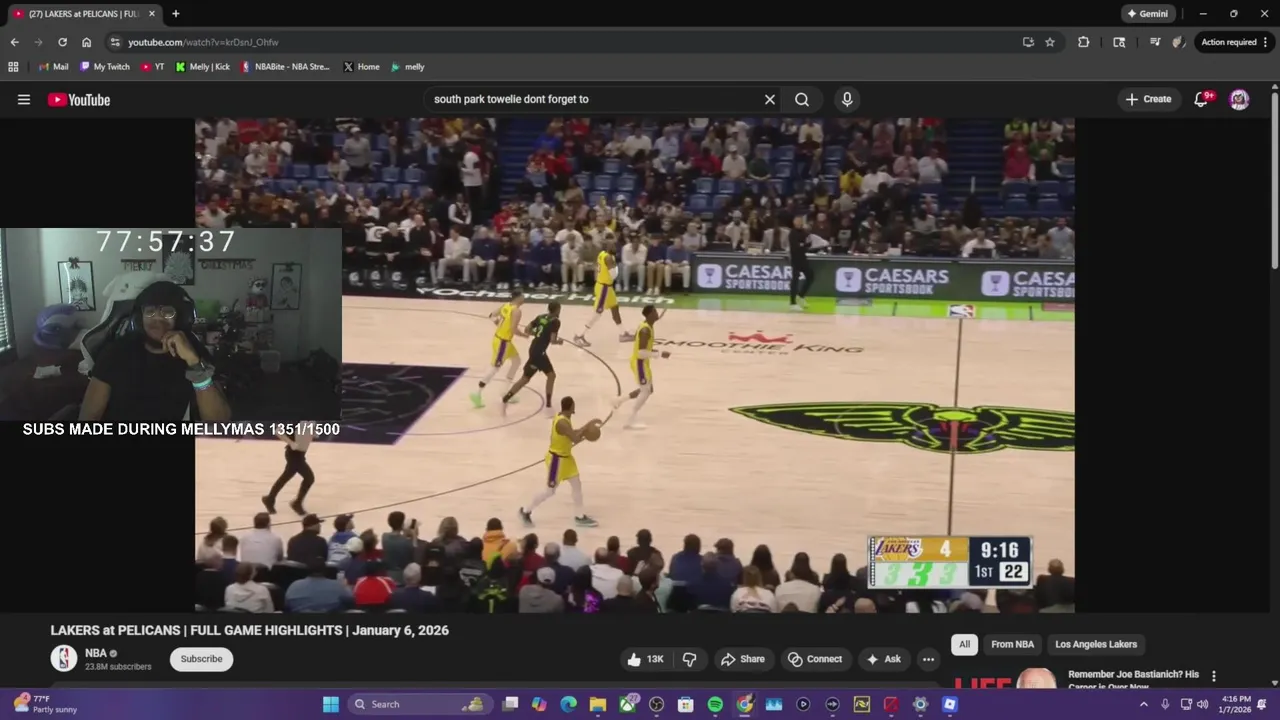
Task: Open Windows Start menu
Action: point(330,704)
